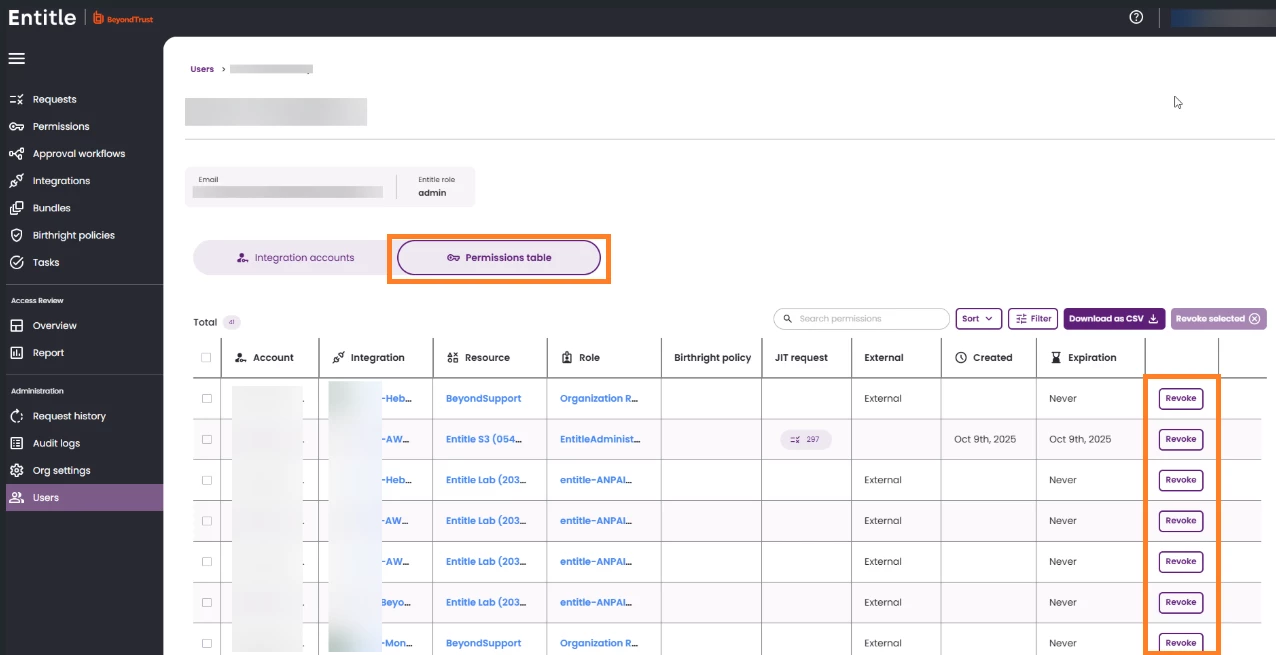The height and width of the screenshot is (655, 1276).
Task: Click the hourglass icon in Expiration header
Action: [1056, 357]
